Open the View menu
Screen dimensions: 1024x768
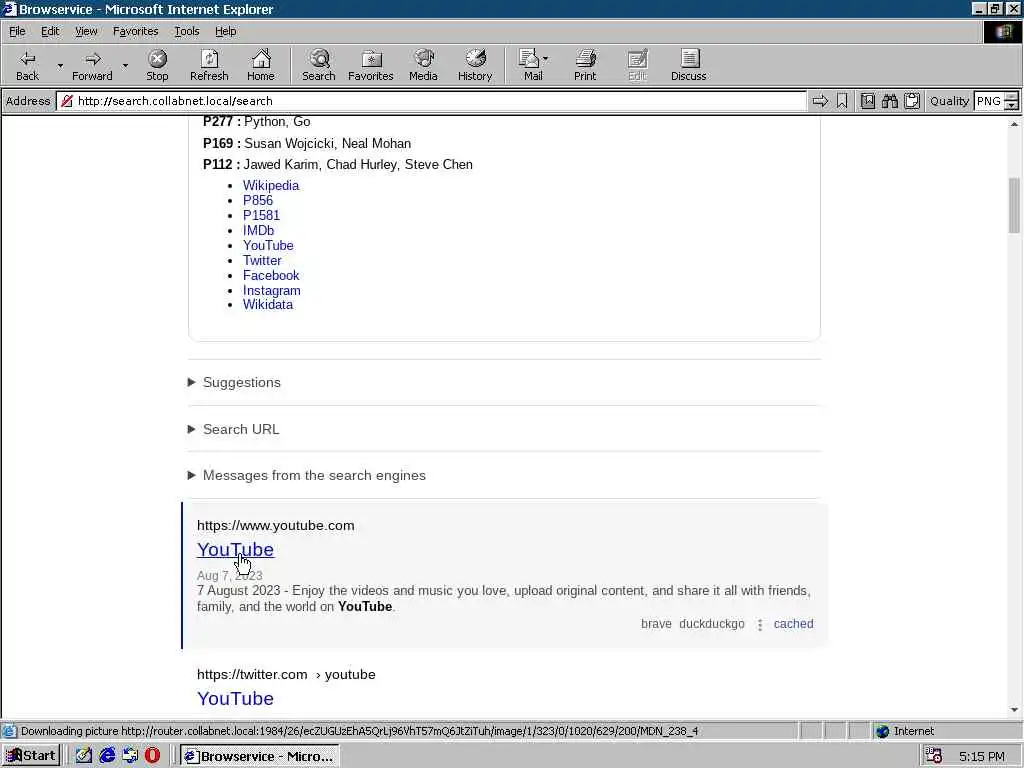pos(86,31)
